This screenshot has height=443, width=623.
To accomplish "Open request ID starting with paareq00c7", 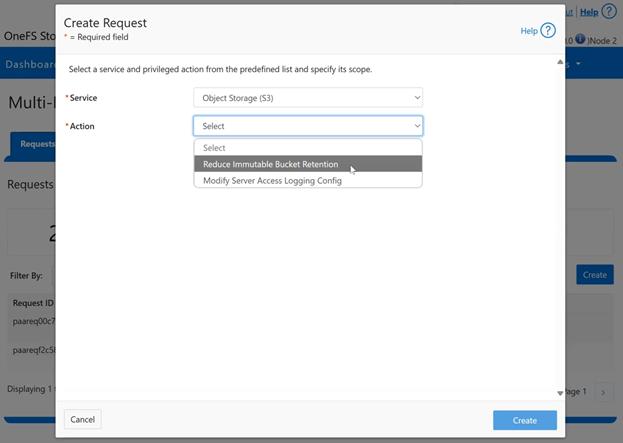I will pos(34,321).
